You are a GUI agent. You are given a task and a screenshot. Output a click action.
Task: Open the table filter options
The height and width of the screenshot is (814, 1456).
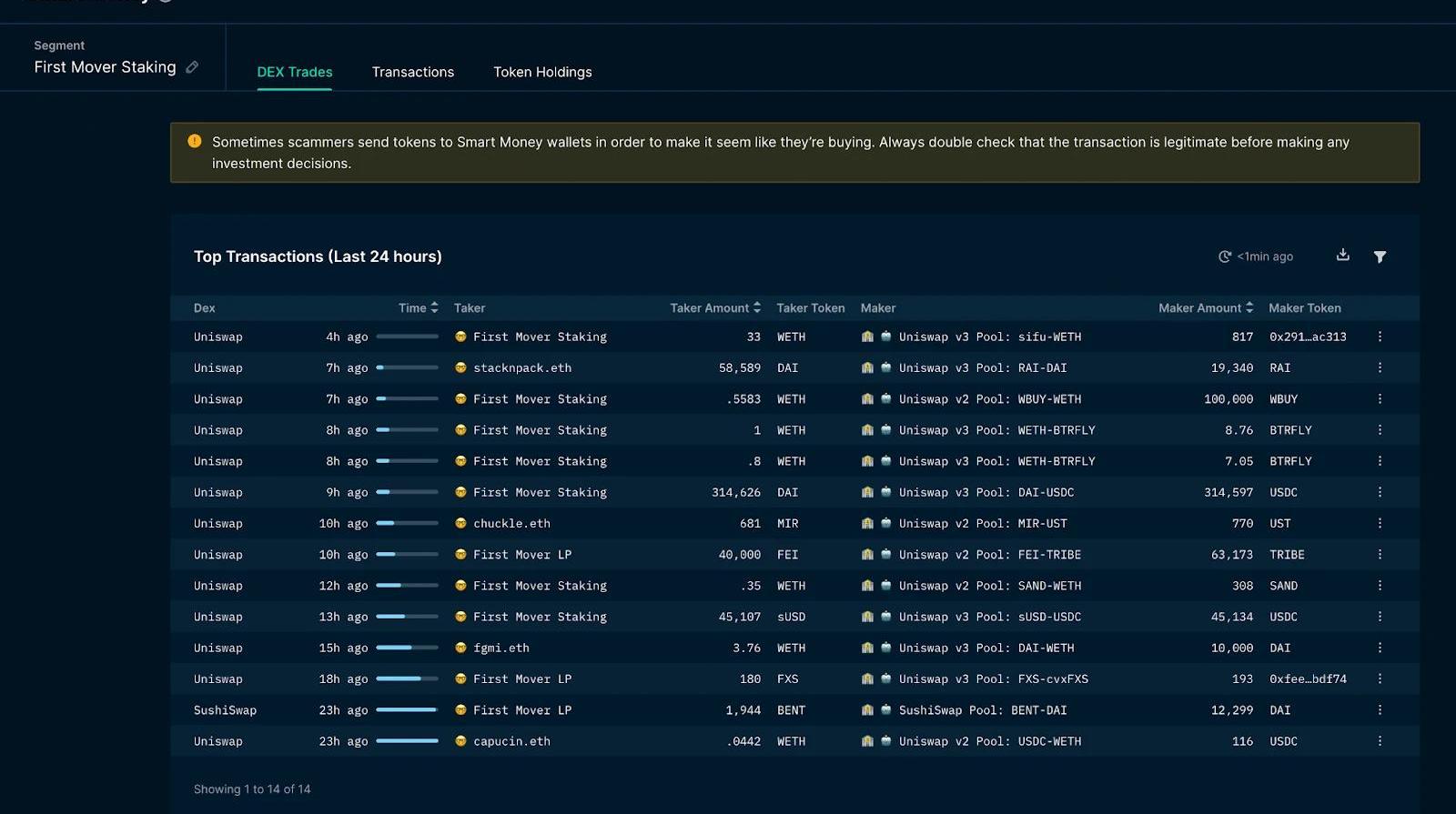pos(1380,256)
